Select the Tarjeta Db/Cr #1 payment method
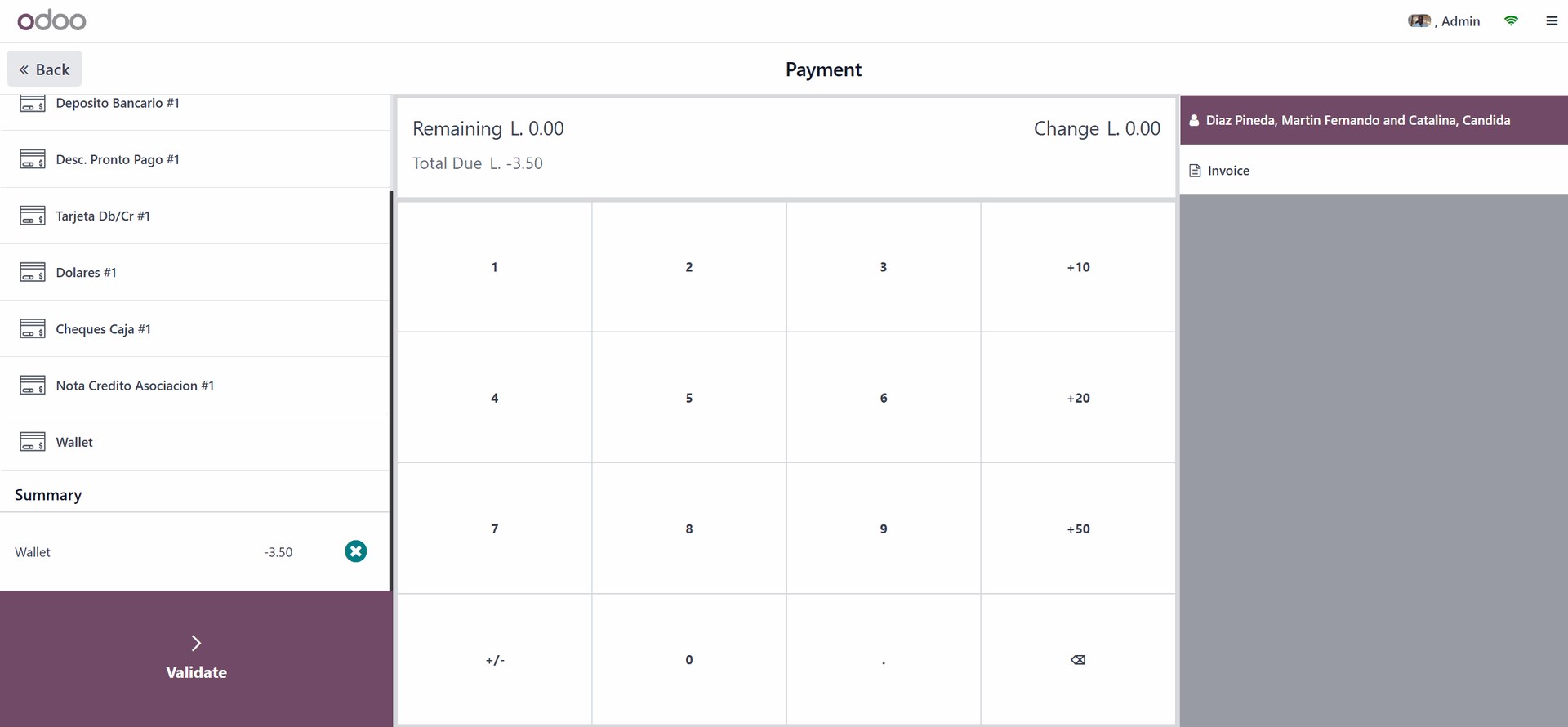The height and width of the screenshot is (727, 1568). (194, 216)
